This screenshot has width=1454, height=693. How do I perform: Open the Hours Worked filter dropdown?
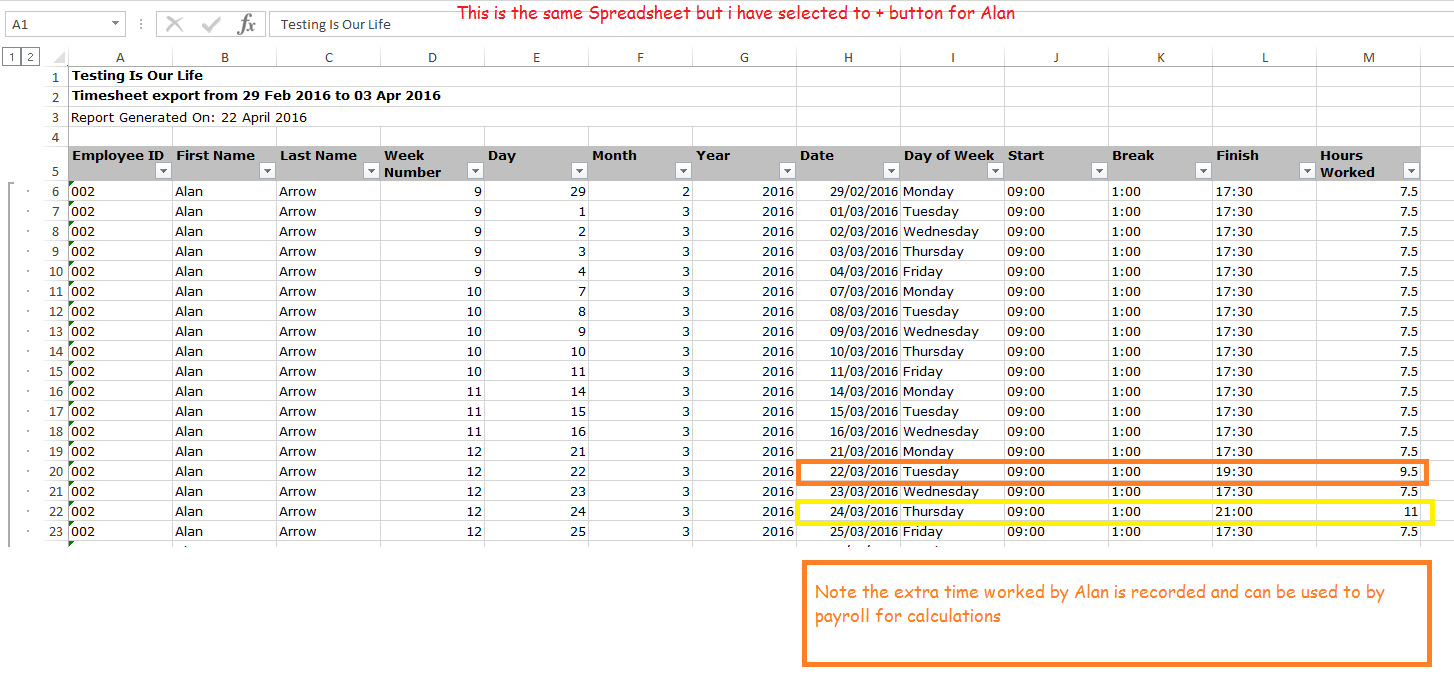(1411, 171)
